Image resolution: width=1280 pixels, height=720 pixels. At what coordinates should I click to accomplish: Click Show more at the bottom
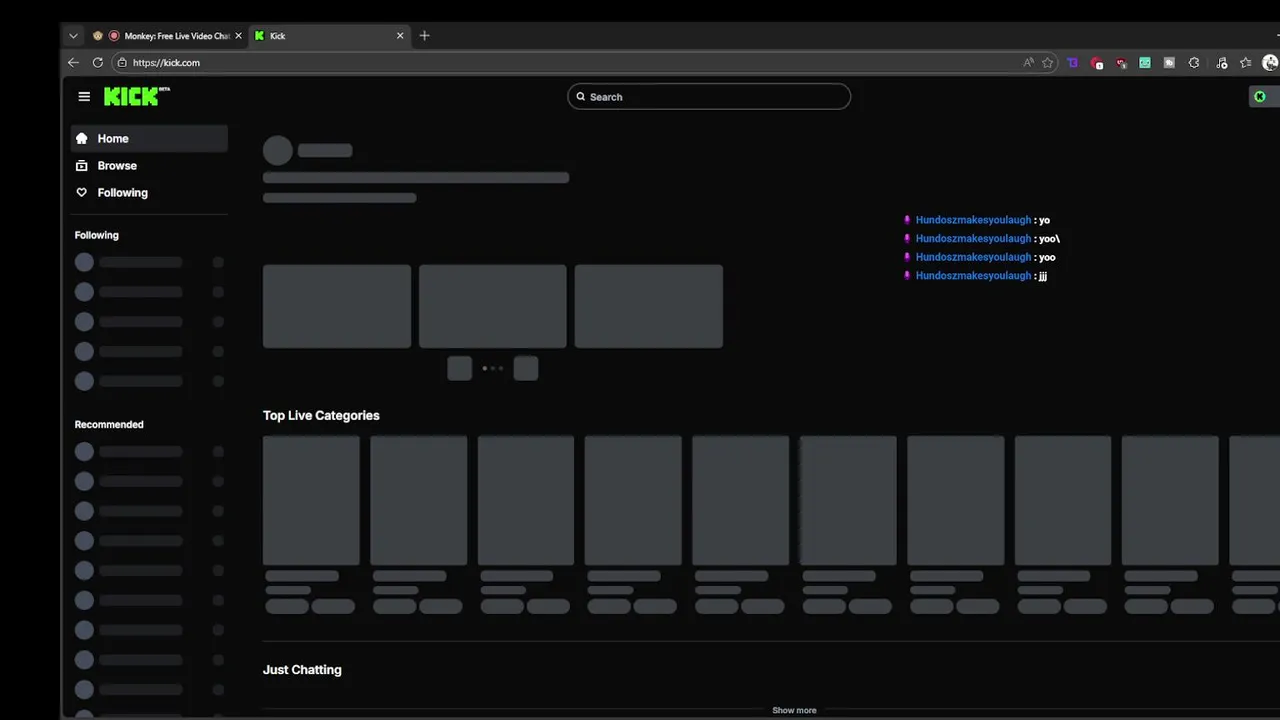(x=794, y=710)
